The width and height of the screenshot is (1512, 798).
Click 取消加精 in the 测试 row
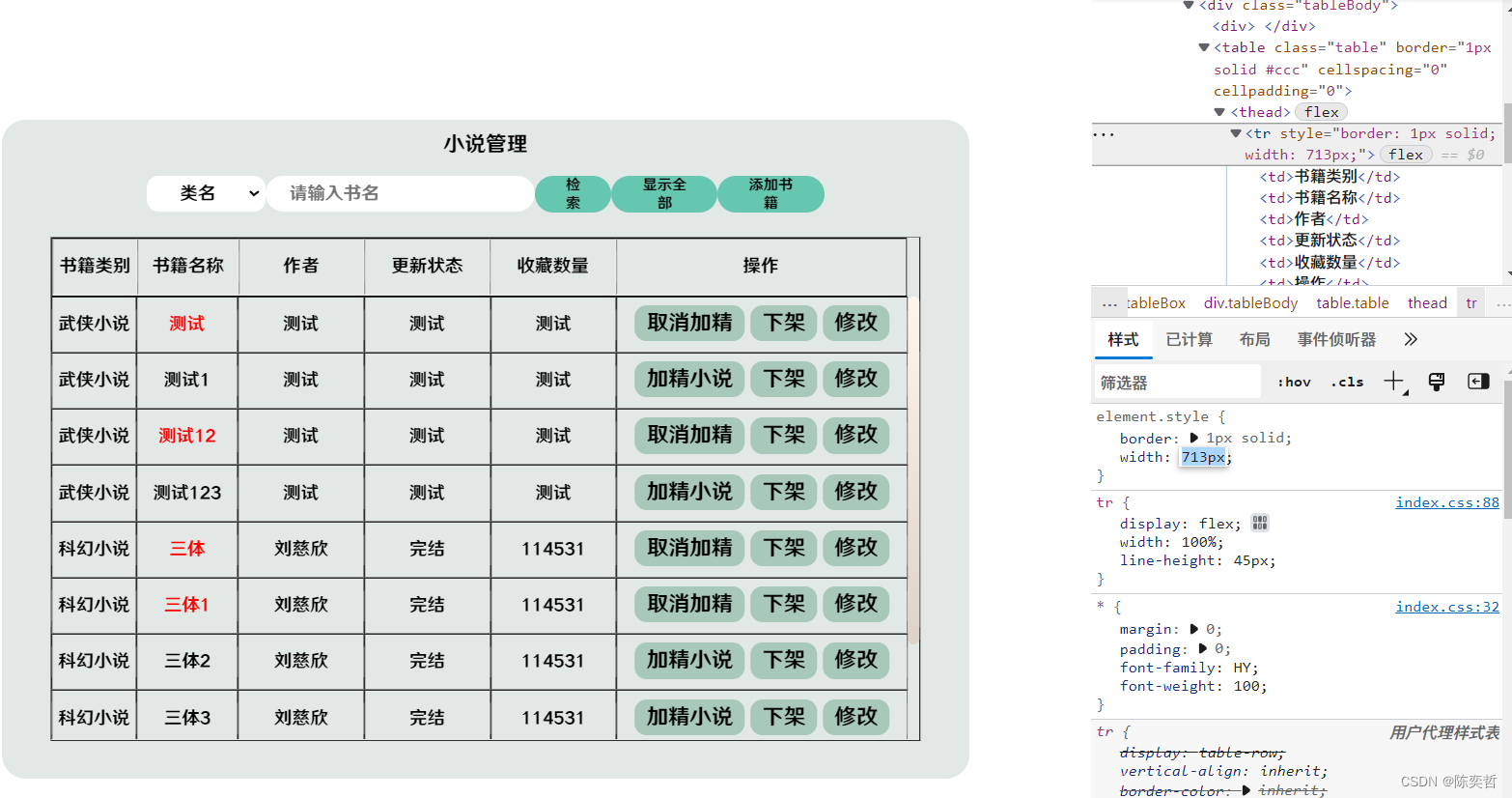(x=689, y=323)
